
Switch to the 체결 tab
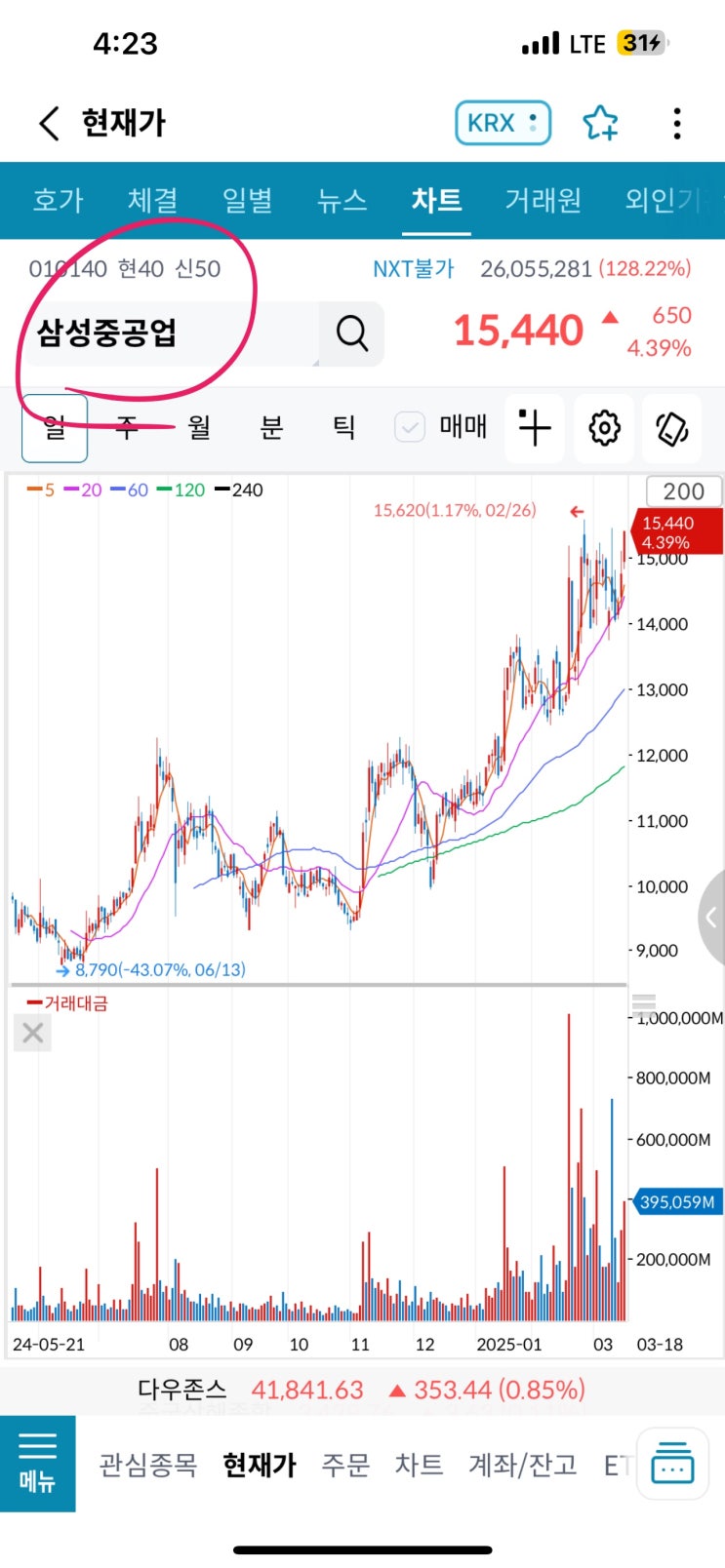[x=152, y=200]
